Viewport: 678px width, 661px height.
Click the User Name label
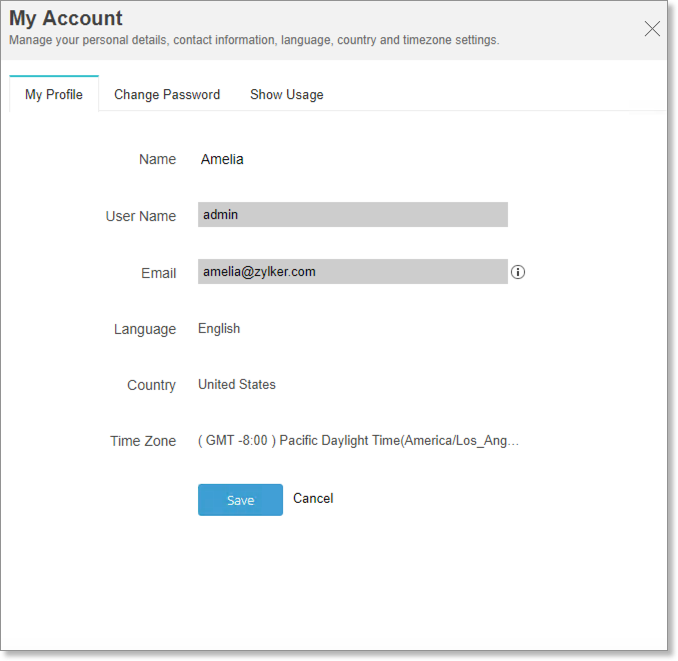(140, 216)
